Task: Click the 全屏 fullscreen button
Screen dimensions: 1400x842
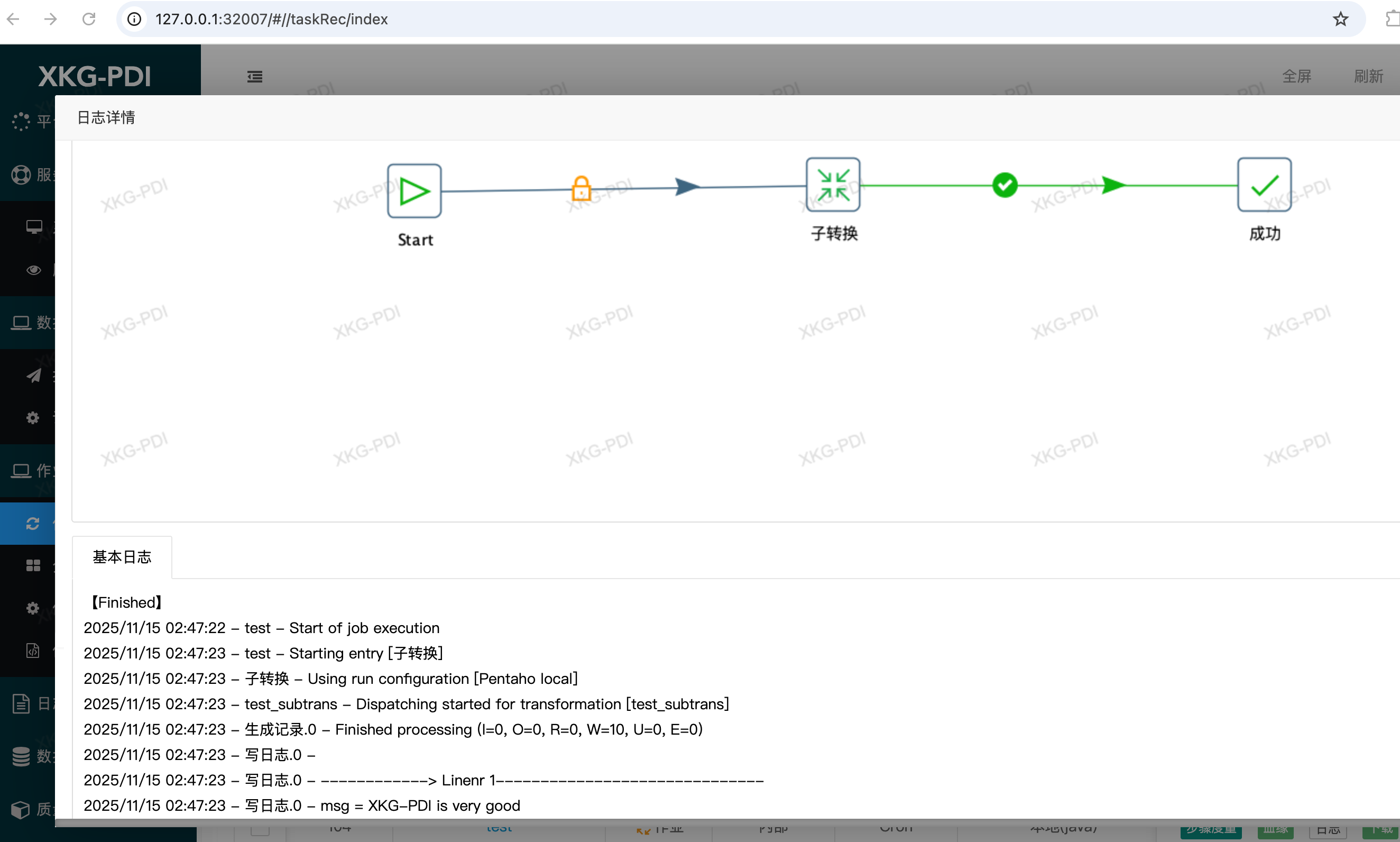Action: [x=1296, y=77]
